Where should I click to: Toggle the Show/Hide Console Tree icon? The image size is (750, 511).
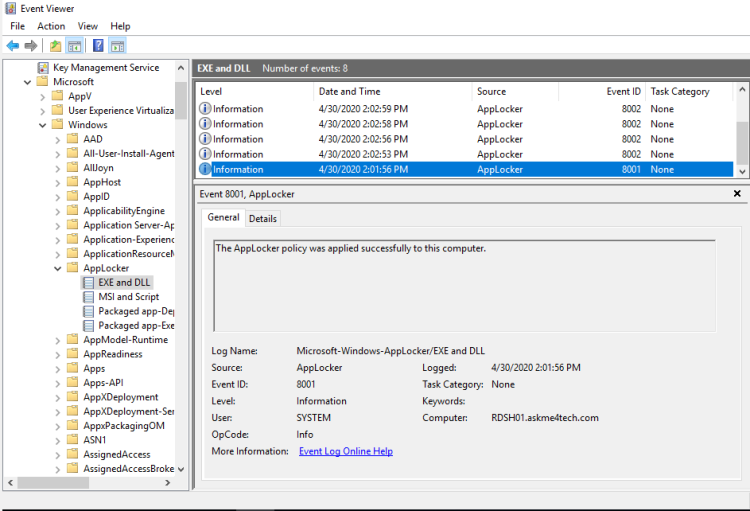click(x=74, y=46)
